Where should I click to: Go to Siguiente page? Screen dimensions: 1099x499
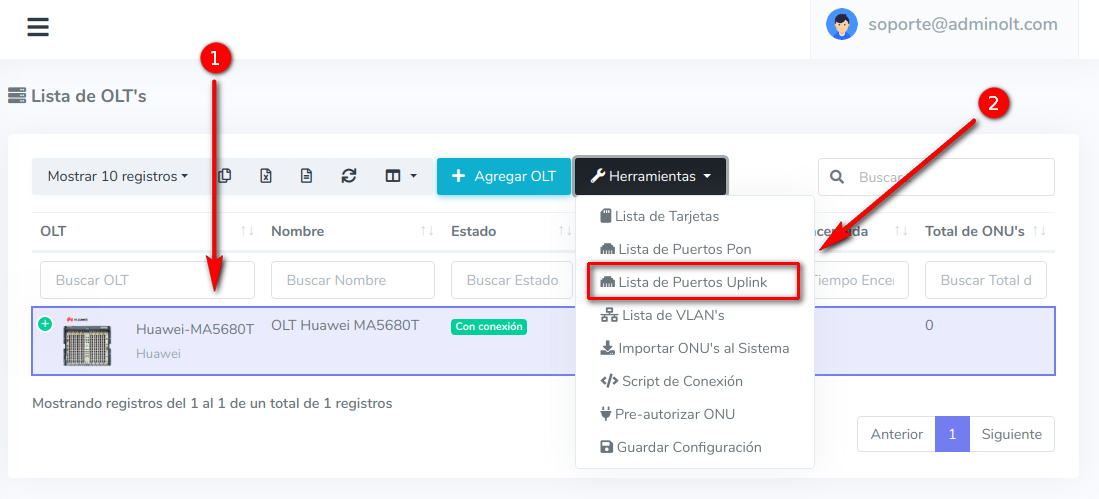point(1011,434)
